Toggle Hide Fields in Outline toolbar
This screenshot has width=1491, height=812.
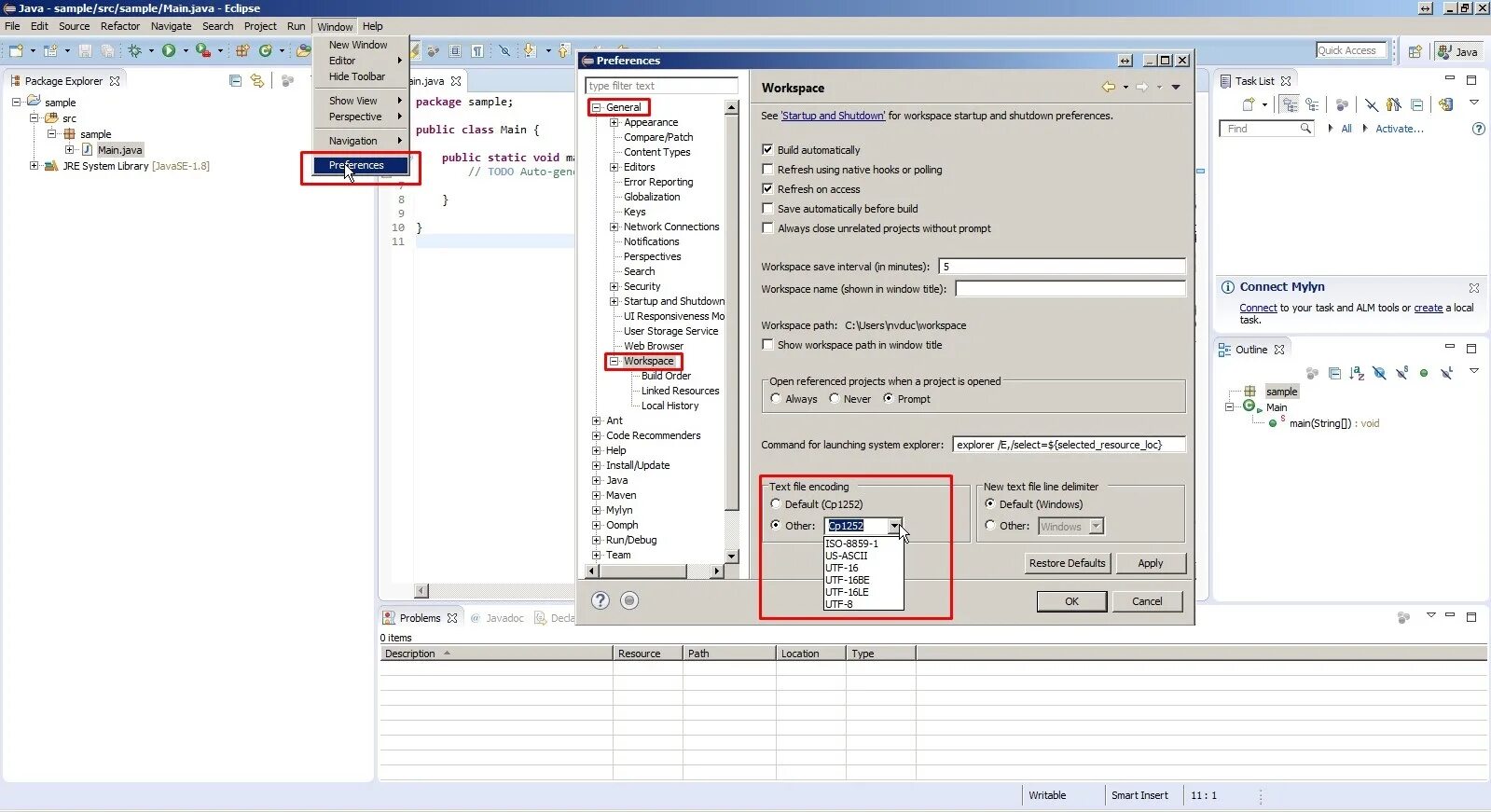pyautogui.click(x=1379, y=373)
